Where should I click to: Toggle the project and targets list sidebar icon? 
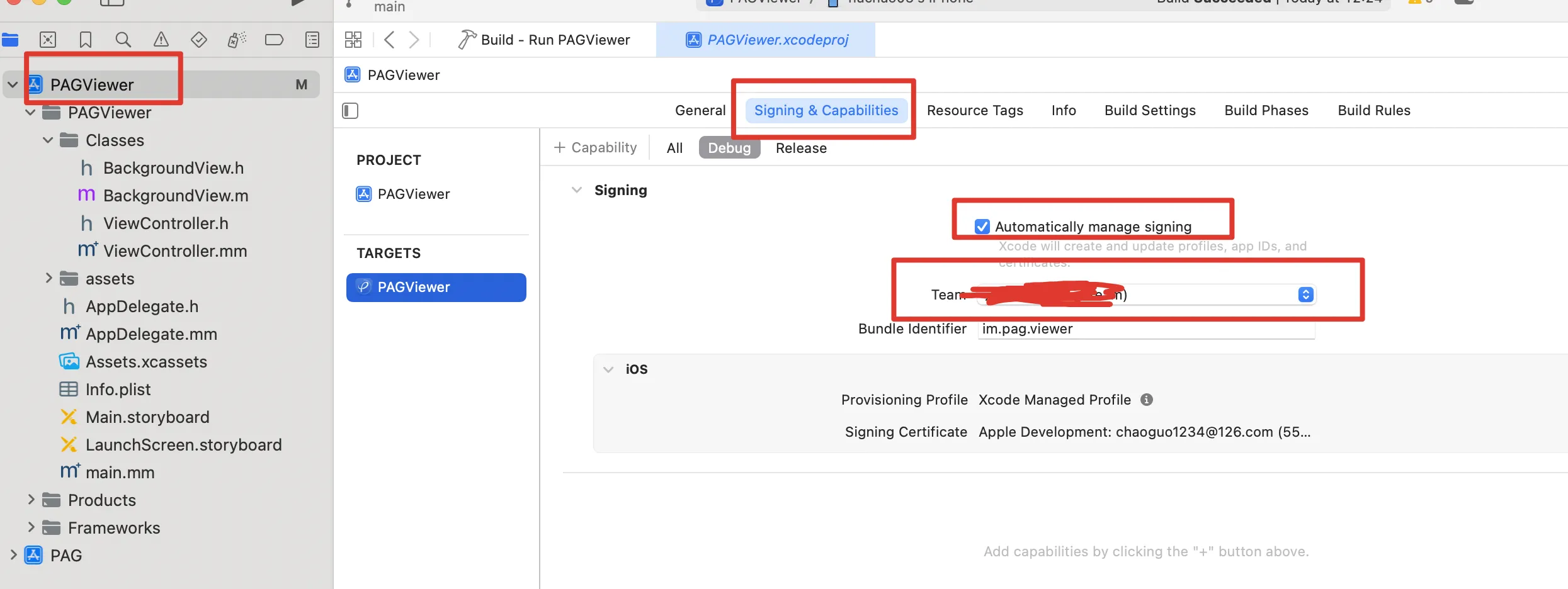coord(350,111)
